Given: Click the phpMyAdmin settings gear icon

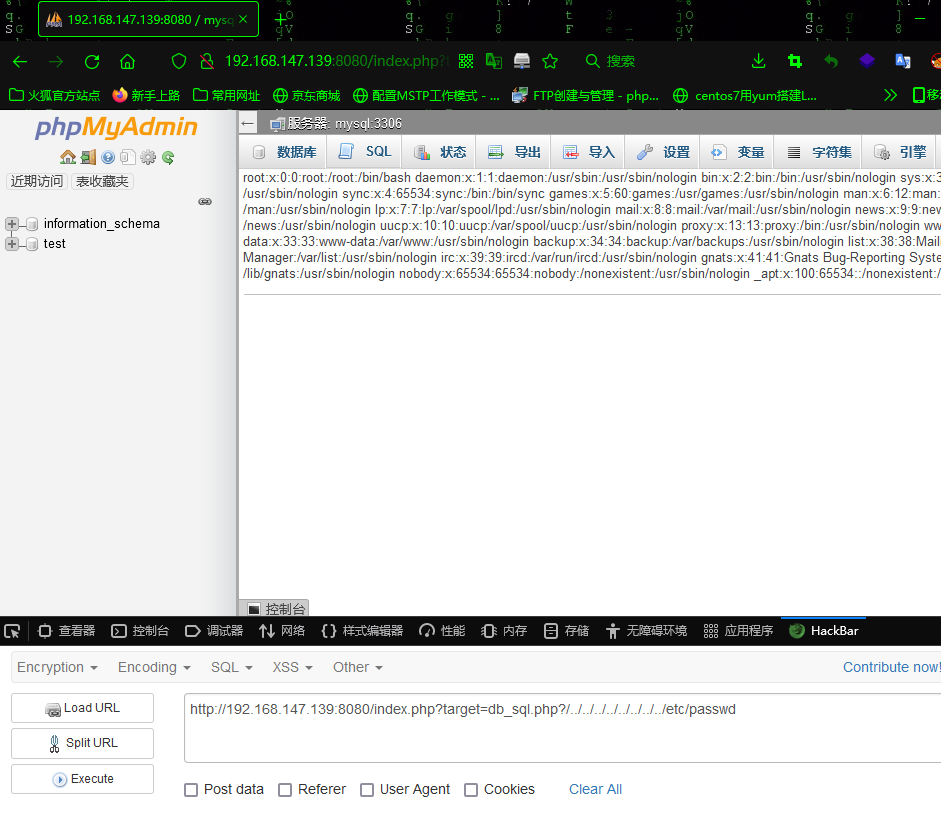Looking at the screenshot, I should click(x=148, y=157).
